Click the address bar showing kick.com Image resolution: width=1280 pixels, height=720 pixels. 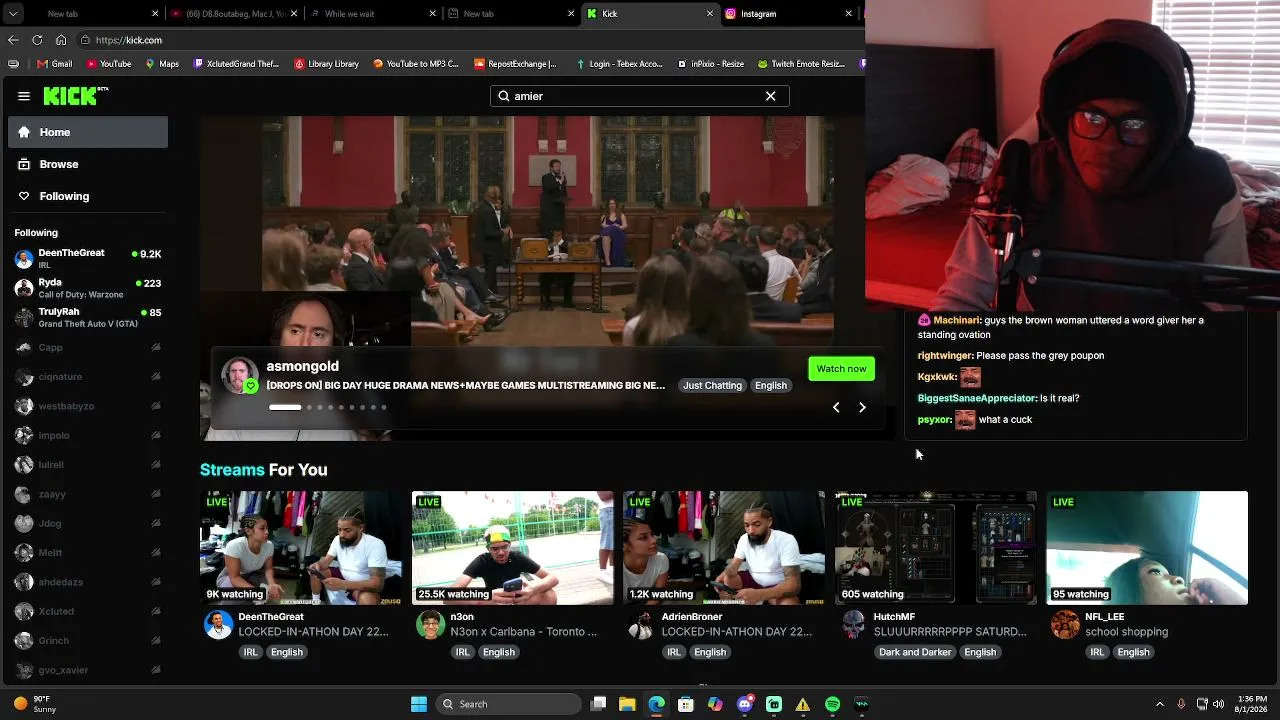[468, 40]
